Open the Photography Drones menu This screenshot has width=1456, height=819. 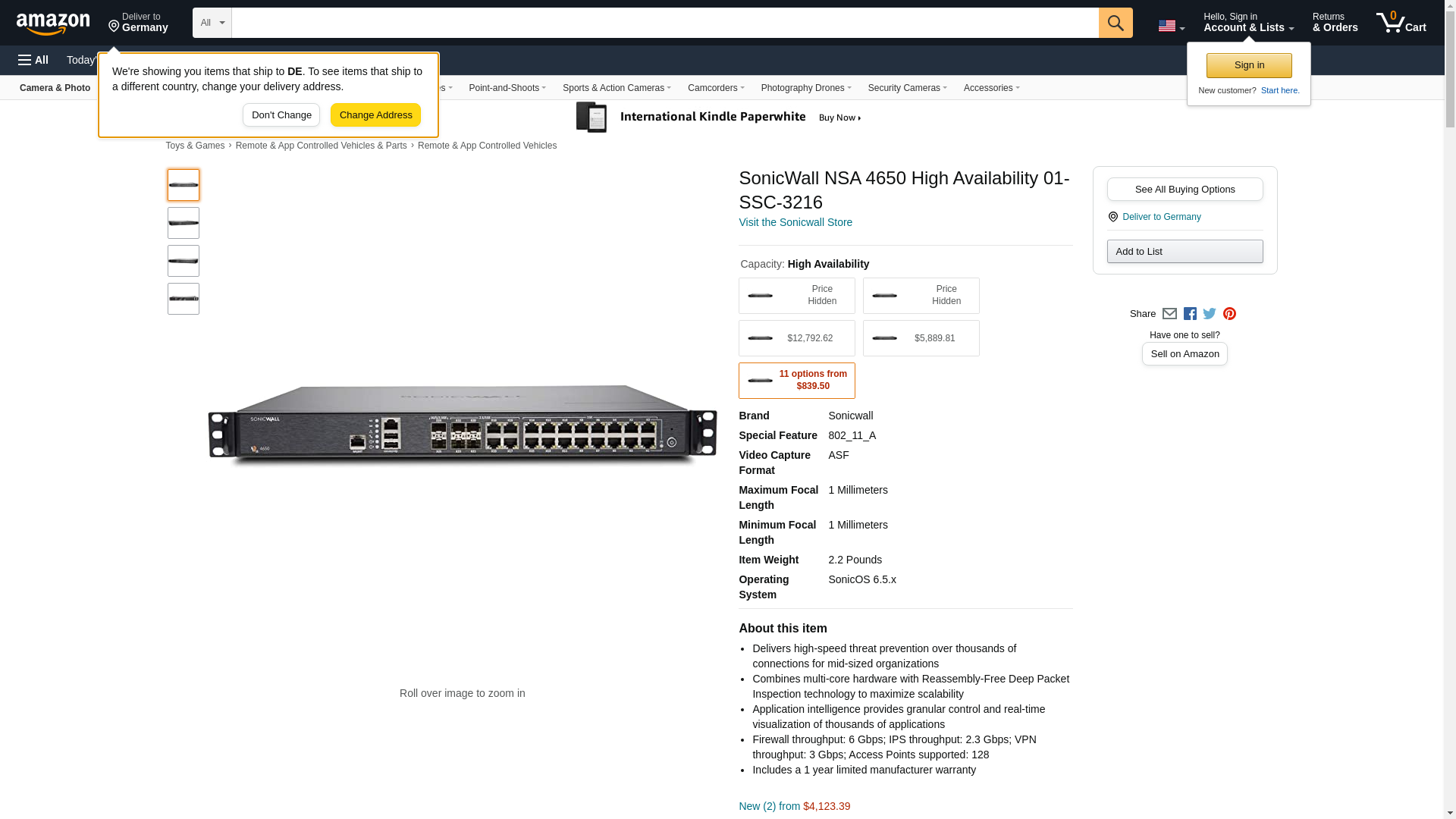point(805,88)
